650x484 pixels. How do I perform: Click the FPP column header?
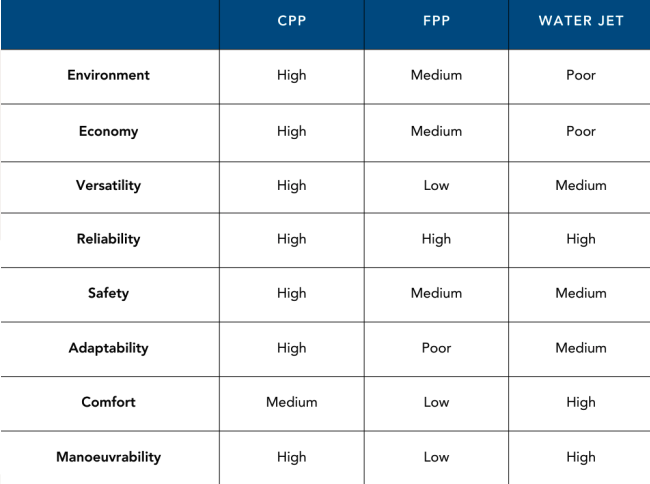coord(436,21)
